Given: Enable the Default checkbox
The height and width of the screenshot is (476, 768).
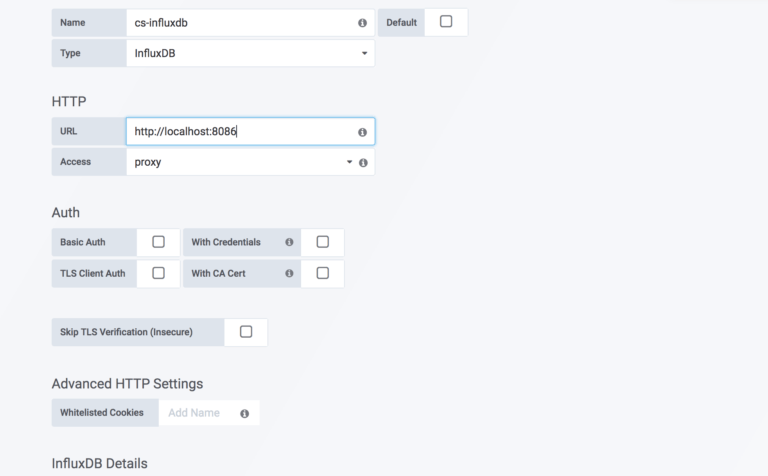Looking at the screenshot, I should 446,22.
